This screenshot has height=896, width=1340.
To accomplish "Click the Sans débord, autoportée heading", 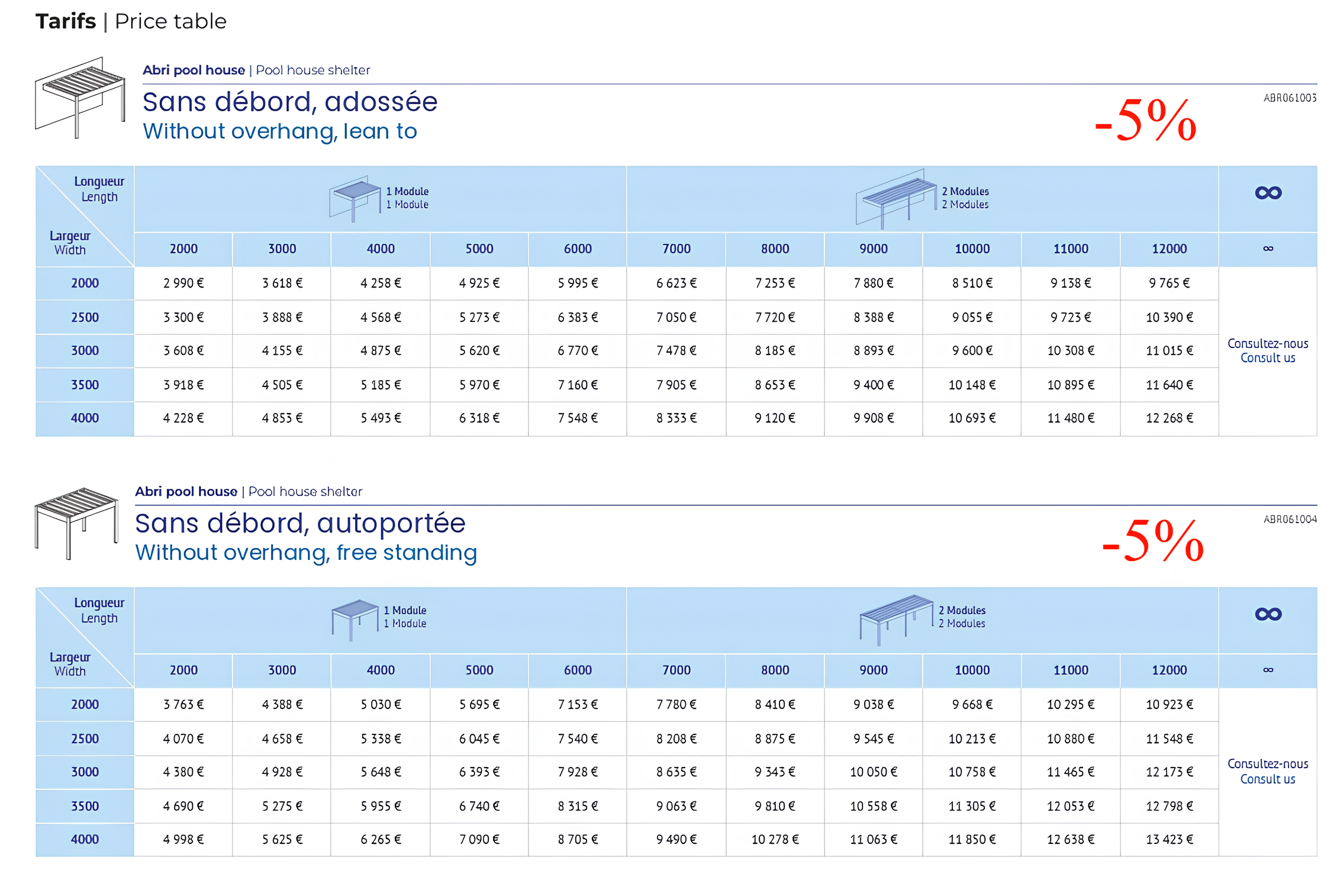I will click(300, 523).
